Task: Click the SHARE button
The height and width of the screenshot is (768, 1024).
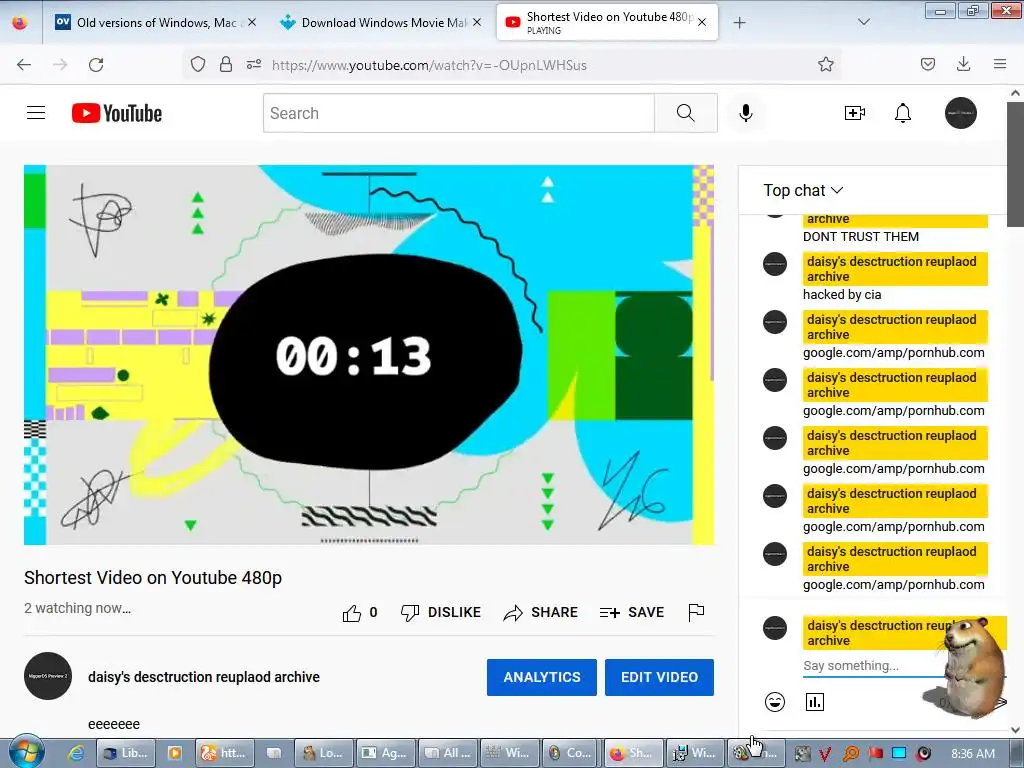Action: point(541,613)
